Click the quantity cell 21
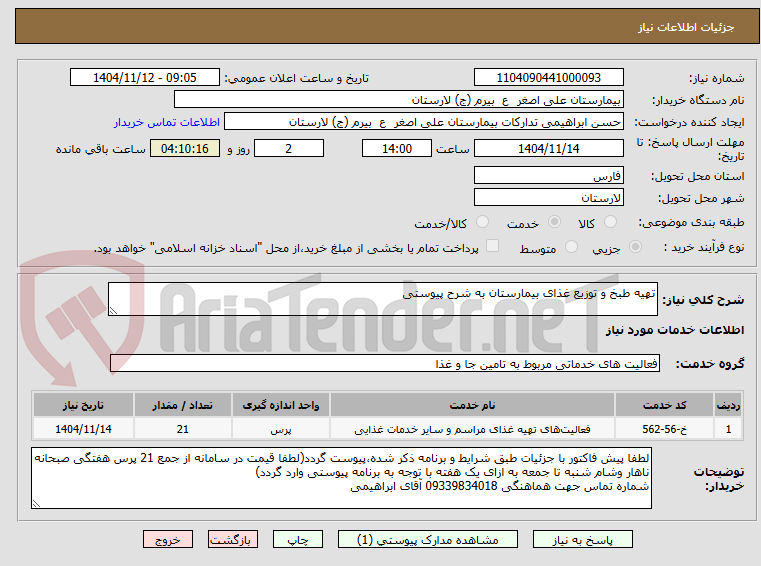Viewport: 761px width, 566px height. click(x=182, y=429)
